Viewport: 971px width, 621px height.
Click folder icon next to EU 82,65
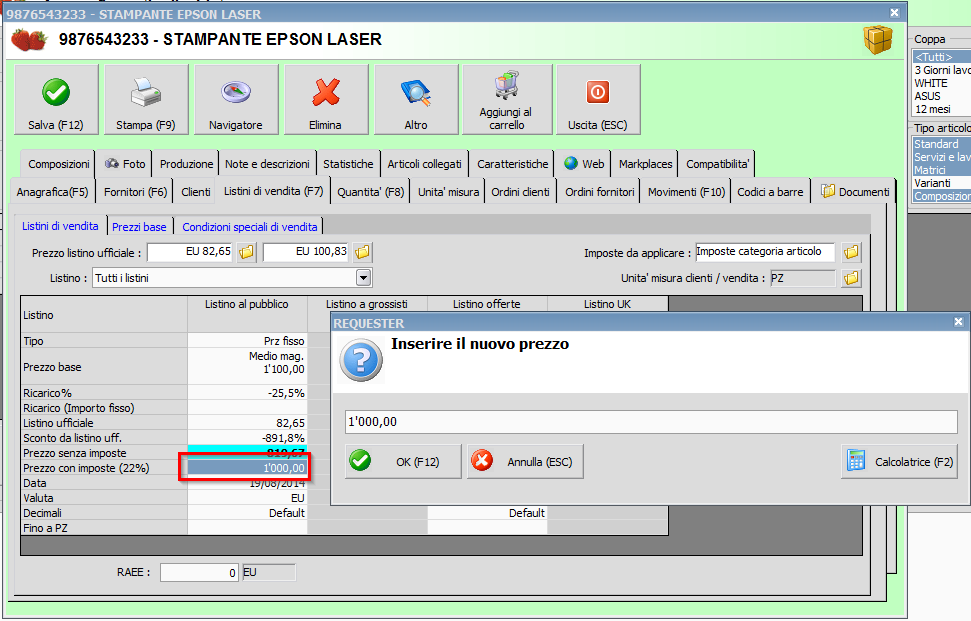pos(246,252)
